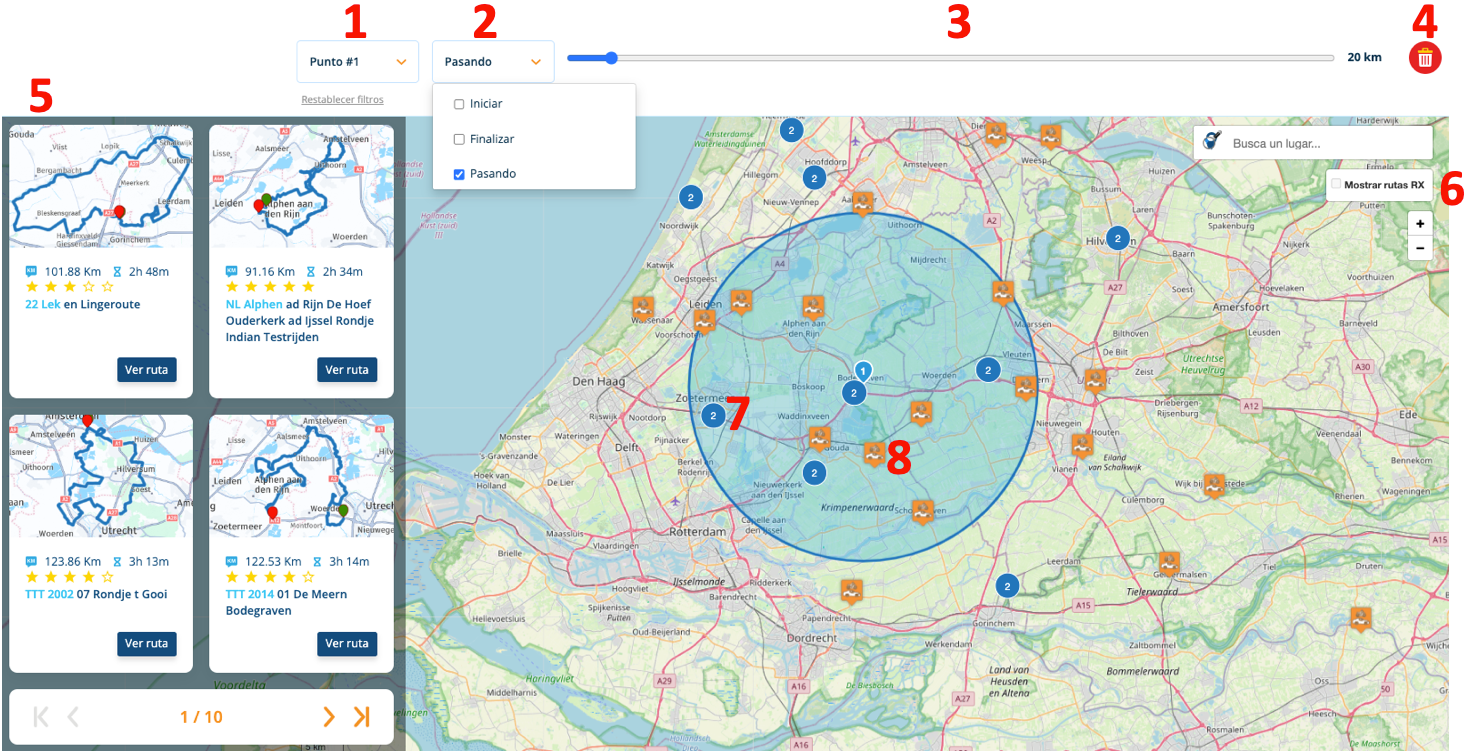Click Ver ruta for TTT 2014 De Meern
Image resolution: width=1470 pixels, height=755 pixels.
(347, 643)
